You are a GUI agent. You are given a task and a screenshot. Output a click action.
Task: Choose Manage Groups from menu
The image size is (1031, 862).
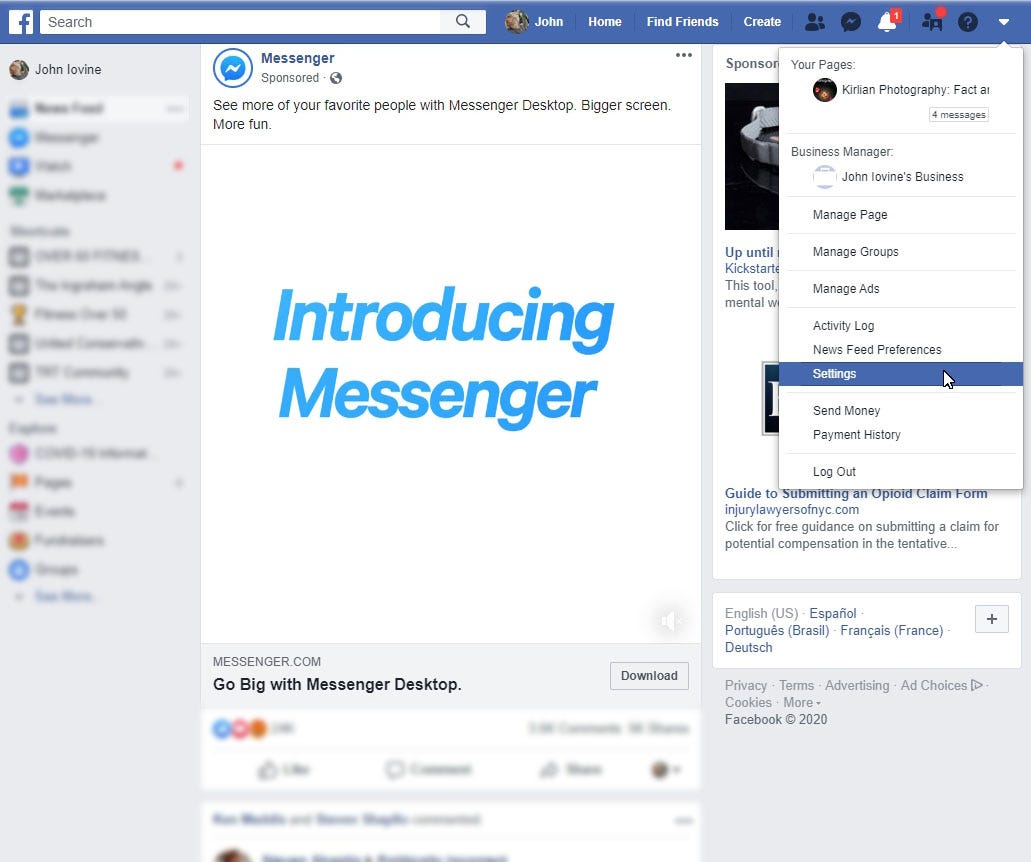point(855,252)
